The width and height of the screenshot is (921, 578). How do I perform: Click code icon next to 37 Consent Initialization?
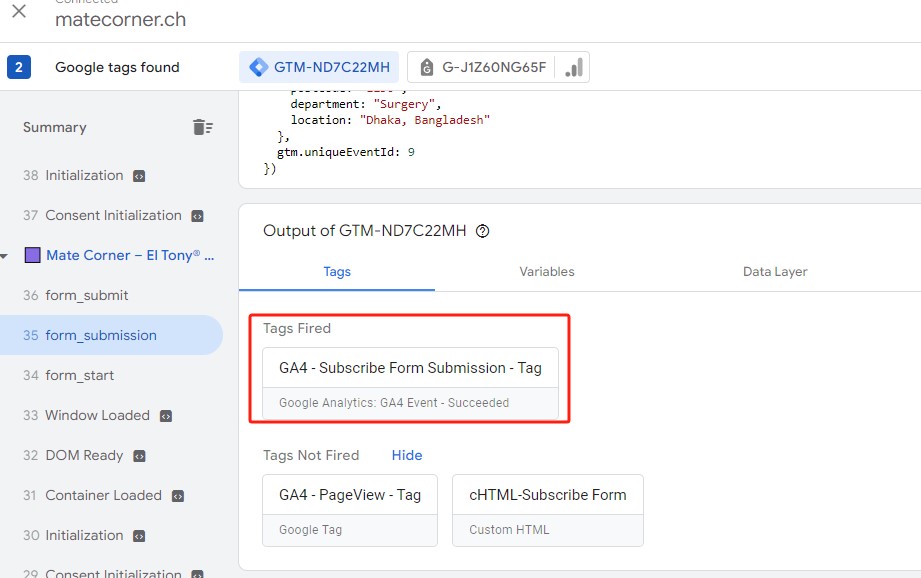197,216
